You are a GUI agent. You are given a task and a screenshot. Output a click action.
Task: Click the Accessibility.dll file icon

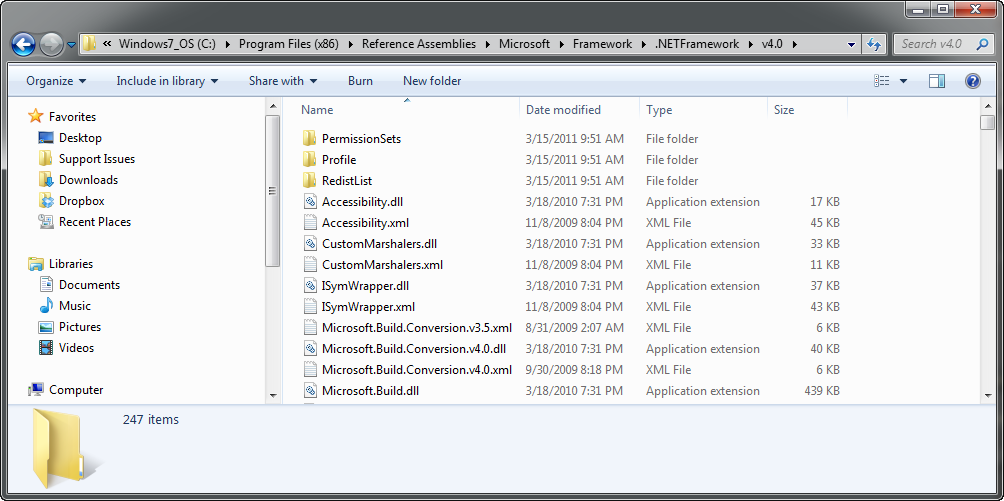pyautogui.click(x=310, y=202)
